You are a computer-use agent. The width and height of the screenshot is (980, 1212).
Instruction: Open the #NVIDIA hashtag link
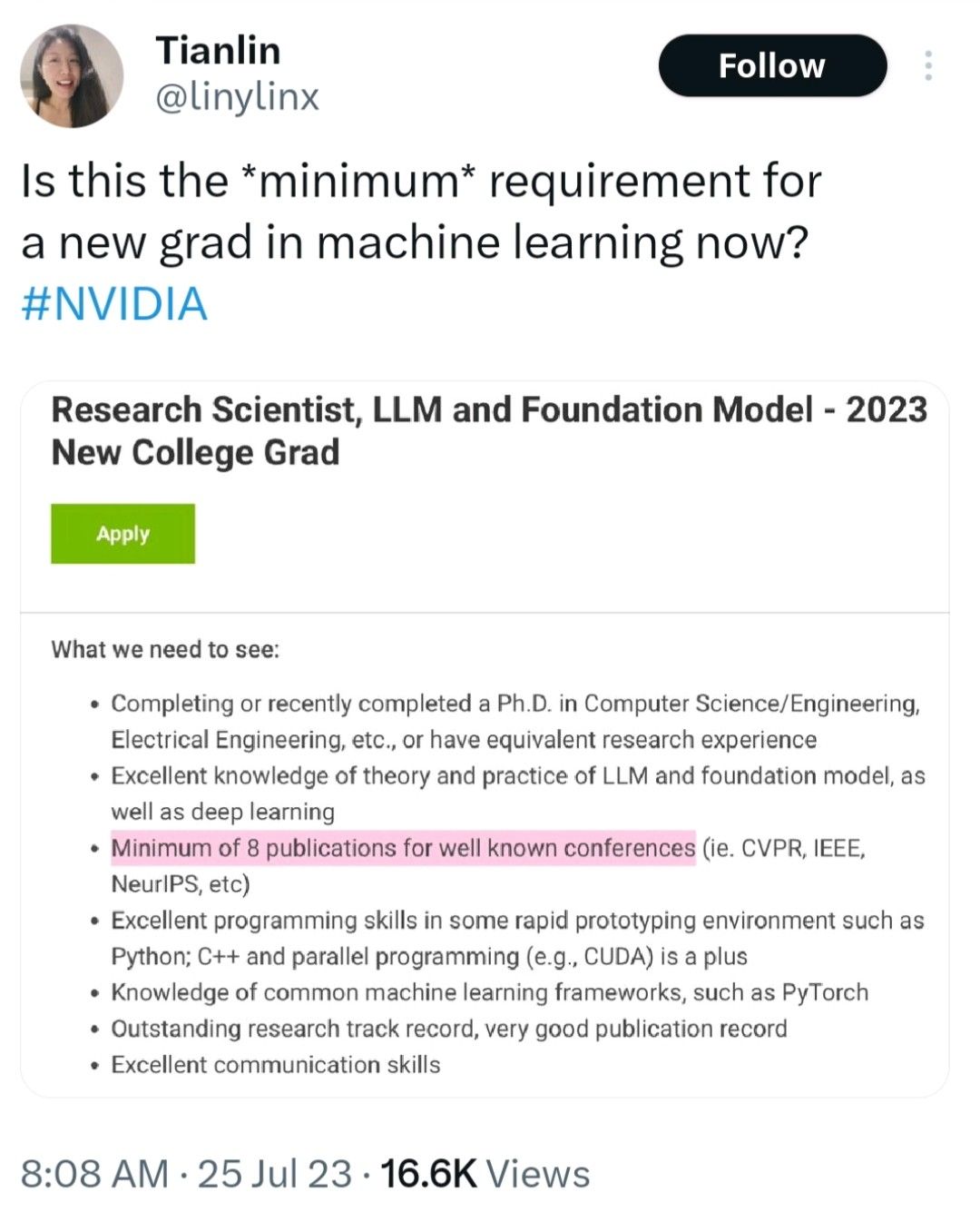[114, 303]
